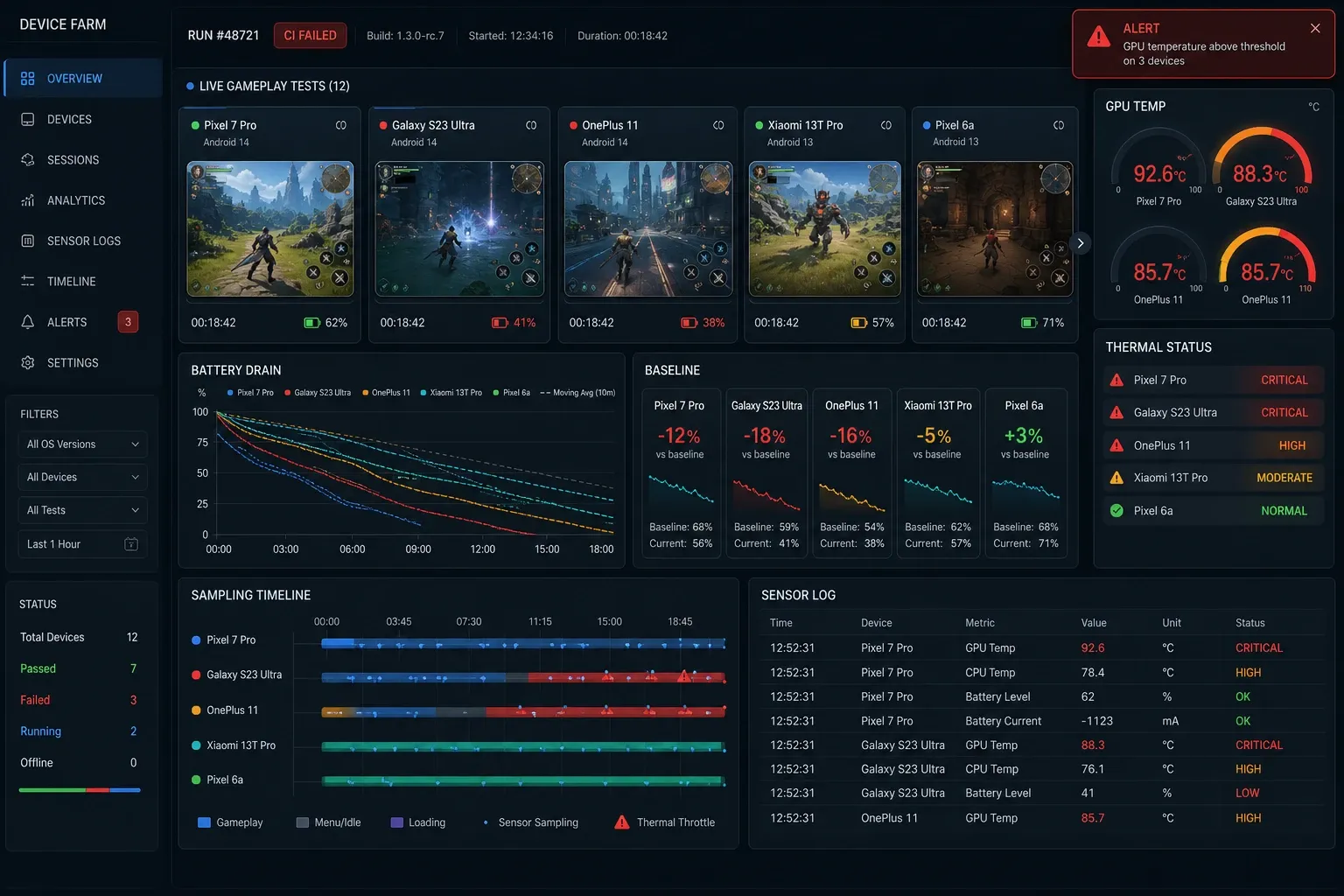Show next live gameplay cards with arrow

pos(1081,243)
